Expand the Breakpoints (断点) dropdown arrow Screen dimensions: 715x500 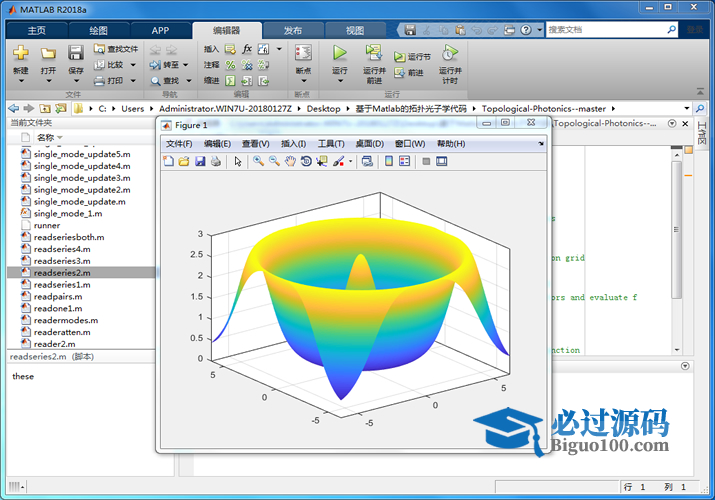[304, 81]
